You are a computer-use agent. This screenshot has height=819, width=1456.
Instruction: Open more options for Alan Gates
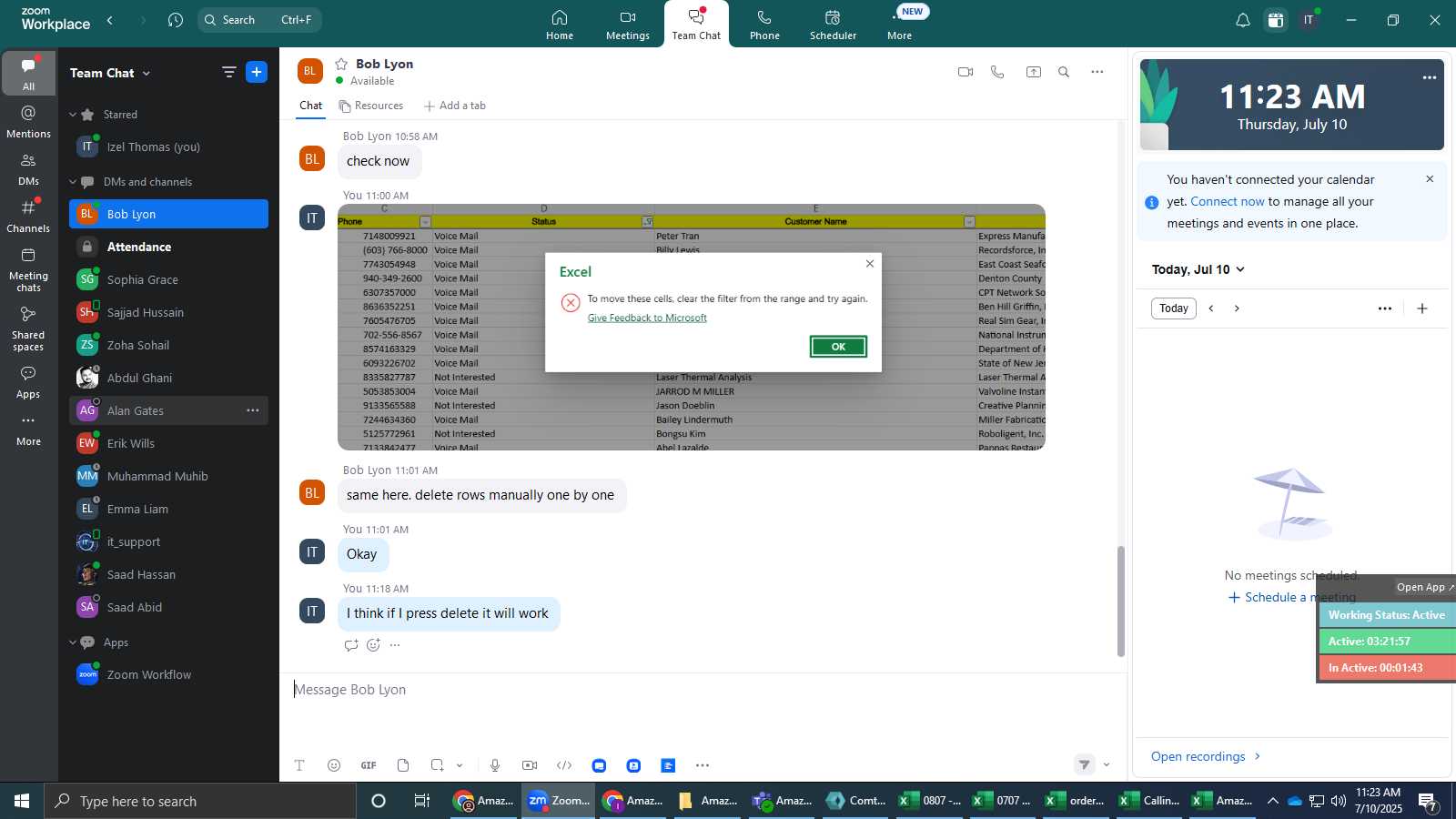click(x=253, y=410)
